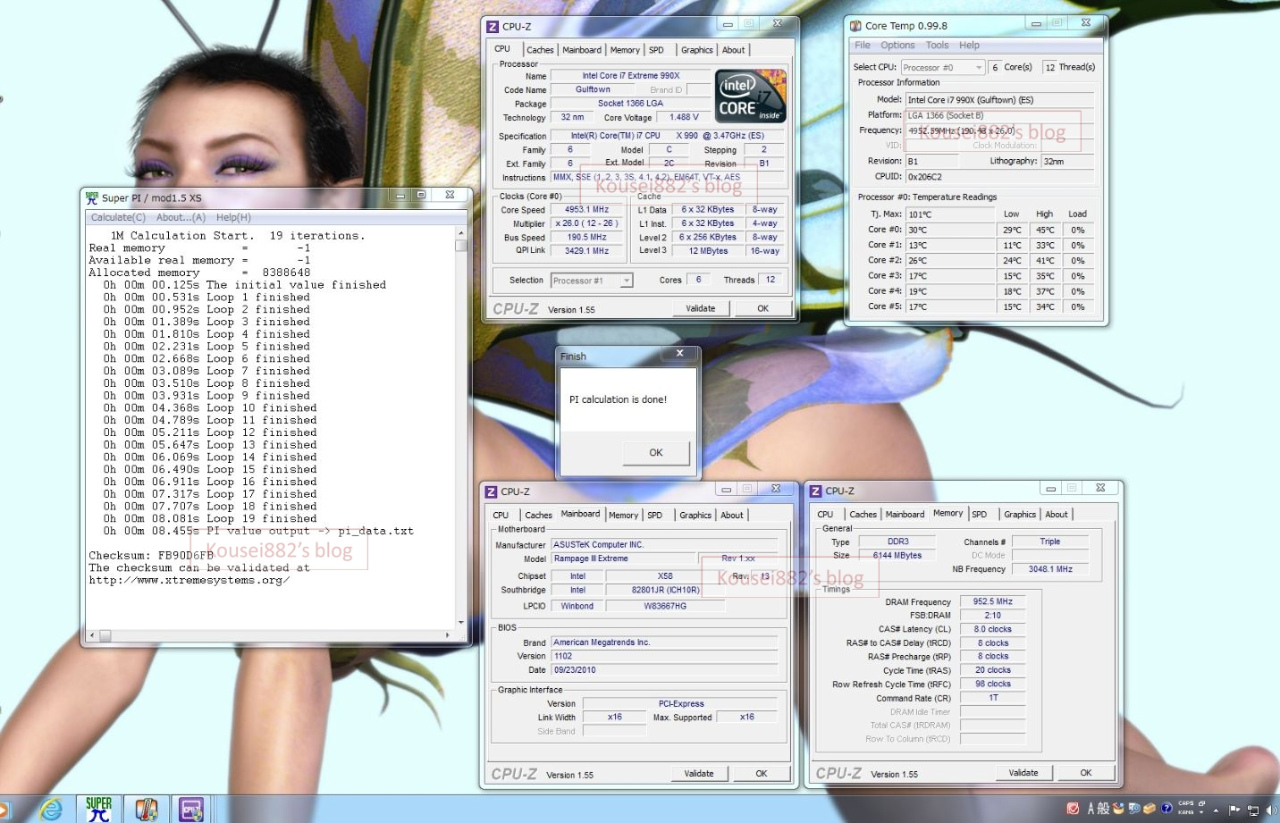Click the xtremesystems.org URL text

pyautogui.click(x=189, y=580)
